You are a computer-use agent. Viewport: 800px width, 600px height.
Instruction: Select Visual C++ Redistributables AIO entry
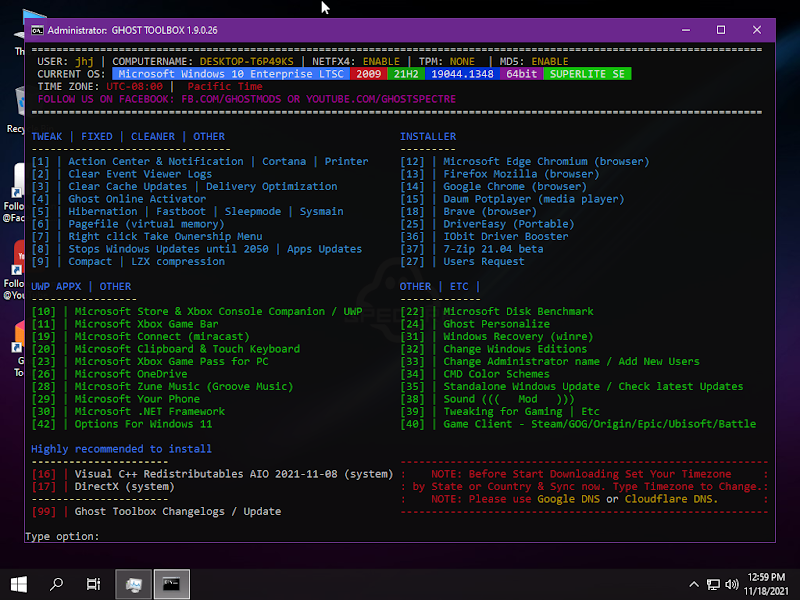[x=234, y=474]
